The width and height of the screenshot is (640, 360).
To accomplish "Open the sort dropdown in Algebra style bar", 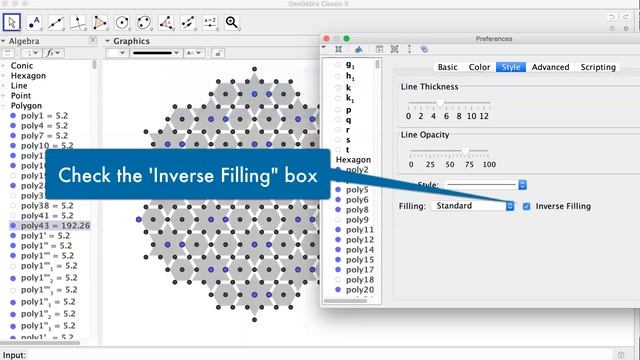I will click(x=31, y=53).
